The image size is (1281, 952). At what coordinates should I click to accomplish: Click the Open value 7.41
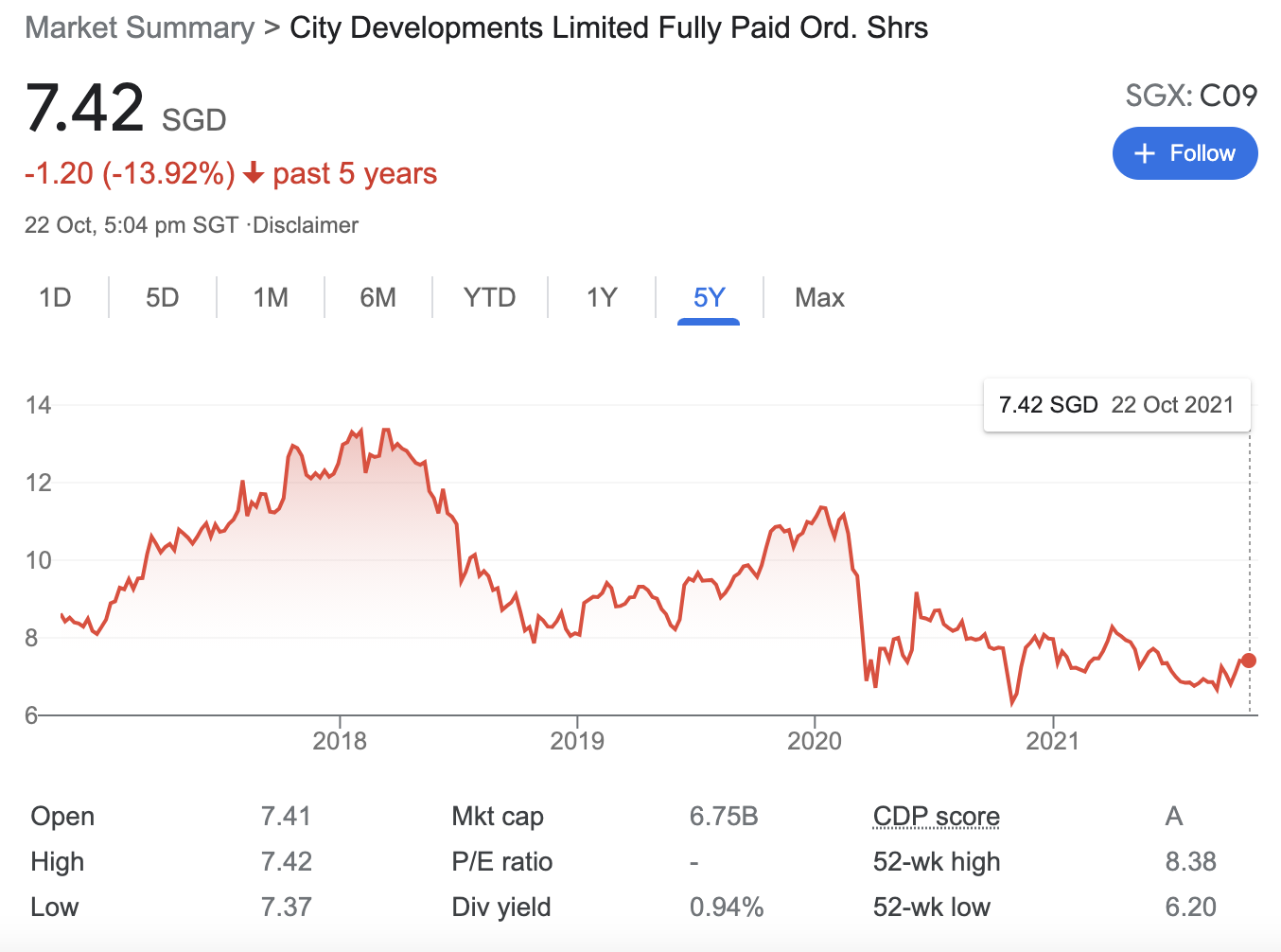[286, 816]
